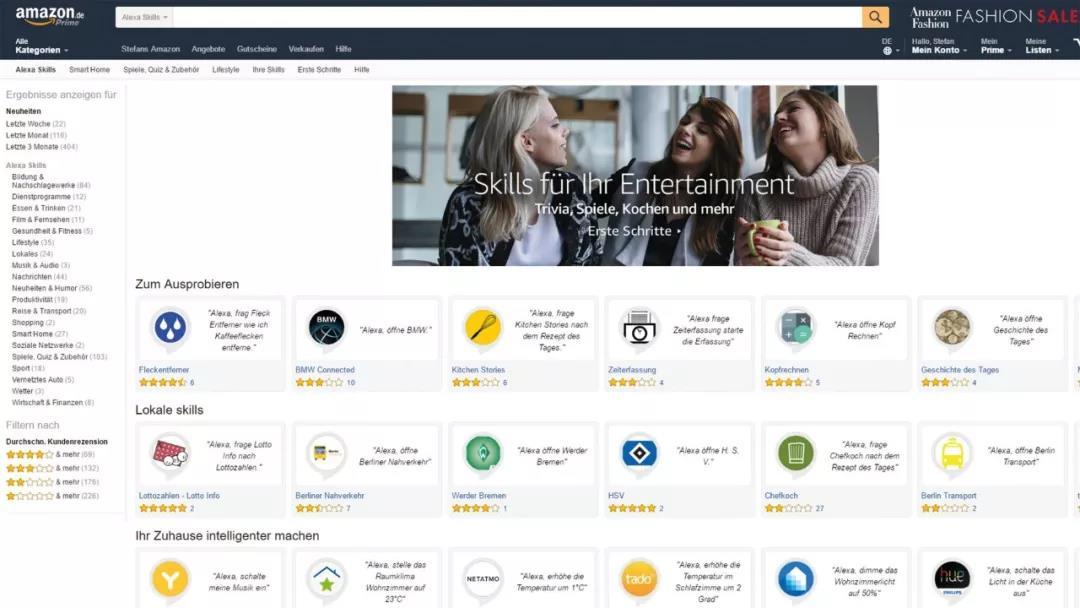Filter results by Letzter Monat

click(37, 136)
